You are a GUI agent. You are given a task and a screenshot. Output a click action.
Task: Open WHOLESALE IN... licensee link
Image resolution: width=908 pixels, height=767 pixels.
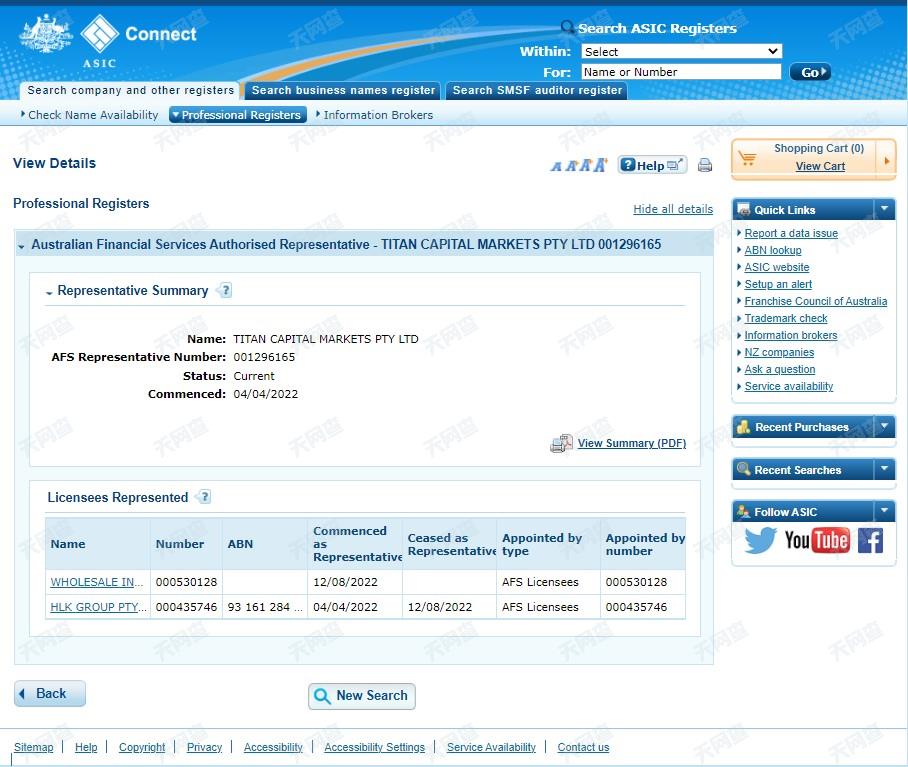coord(97,582)
